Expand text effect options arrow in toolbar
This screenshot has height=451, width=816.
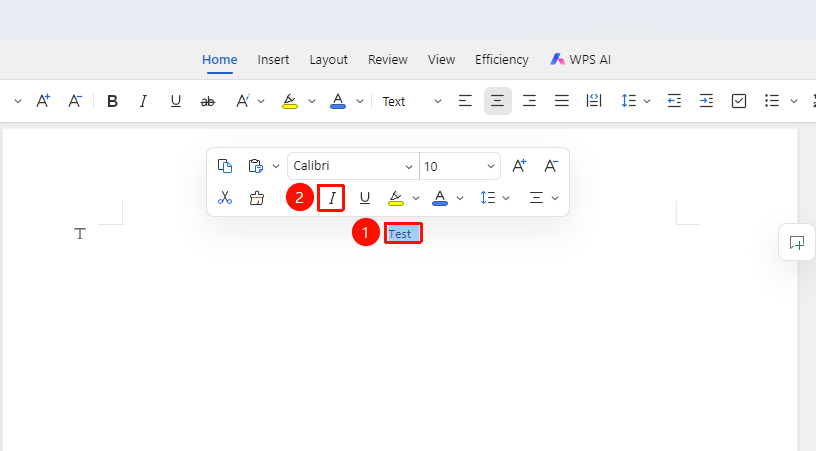click(261, 101)
